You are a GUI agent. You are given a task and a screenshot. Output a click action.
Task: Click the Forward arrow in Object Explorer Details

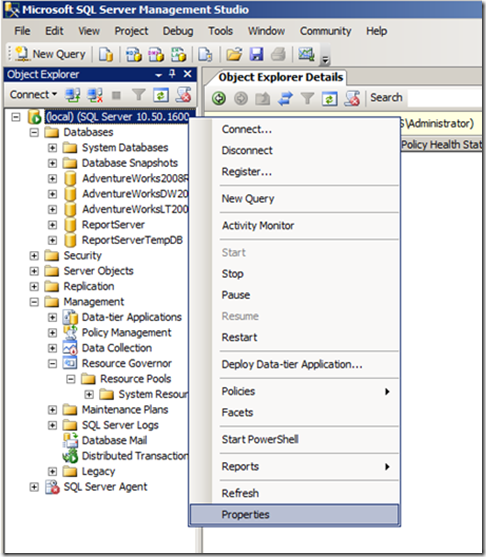[241, 98]
